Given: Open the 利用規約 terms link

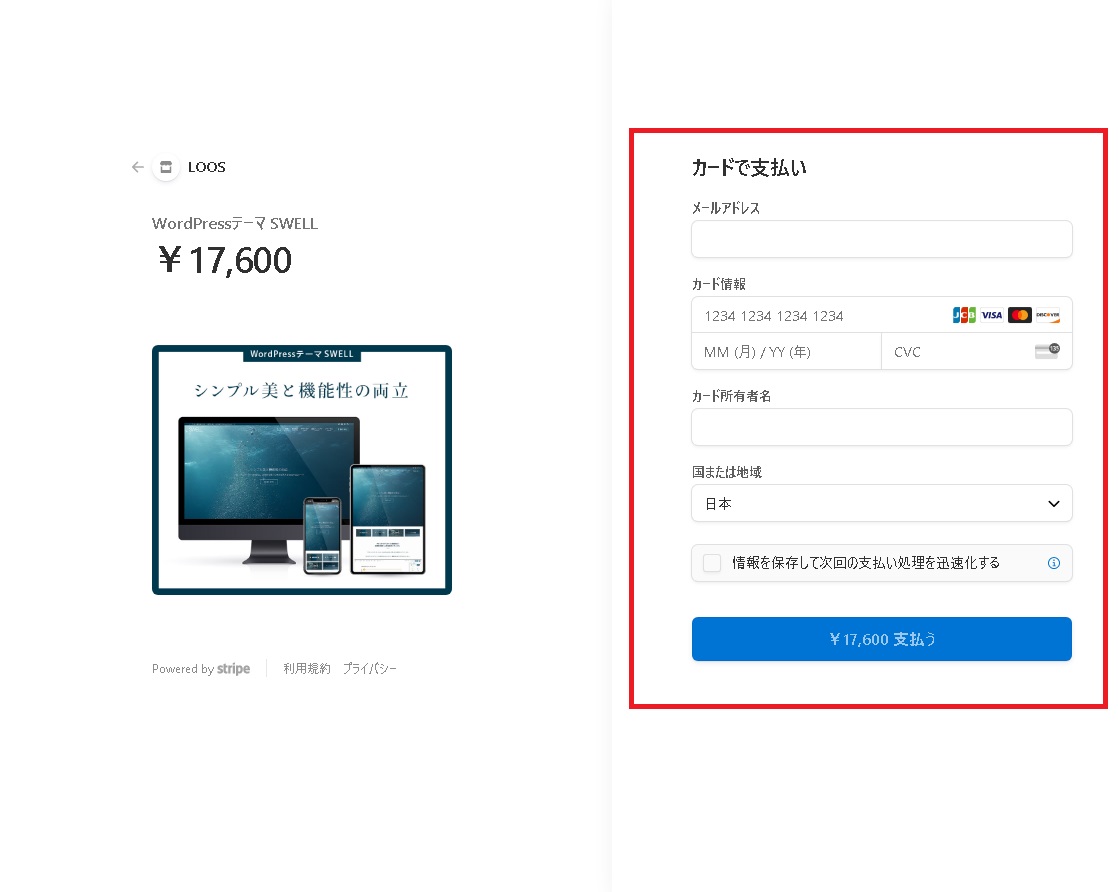Looking at the screenshot, I should point(307,668).
